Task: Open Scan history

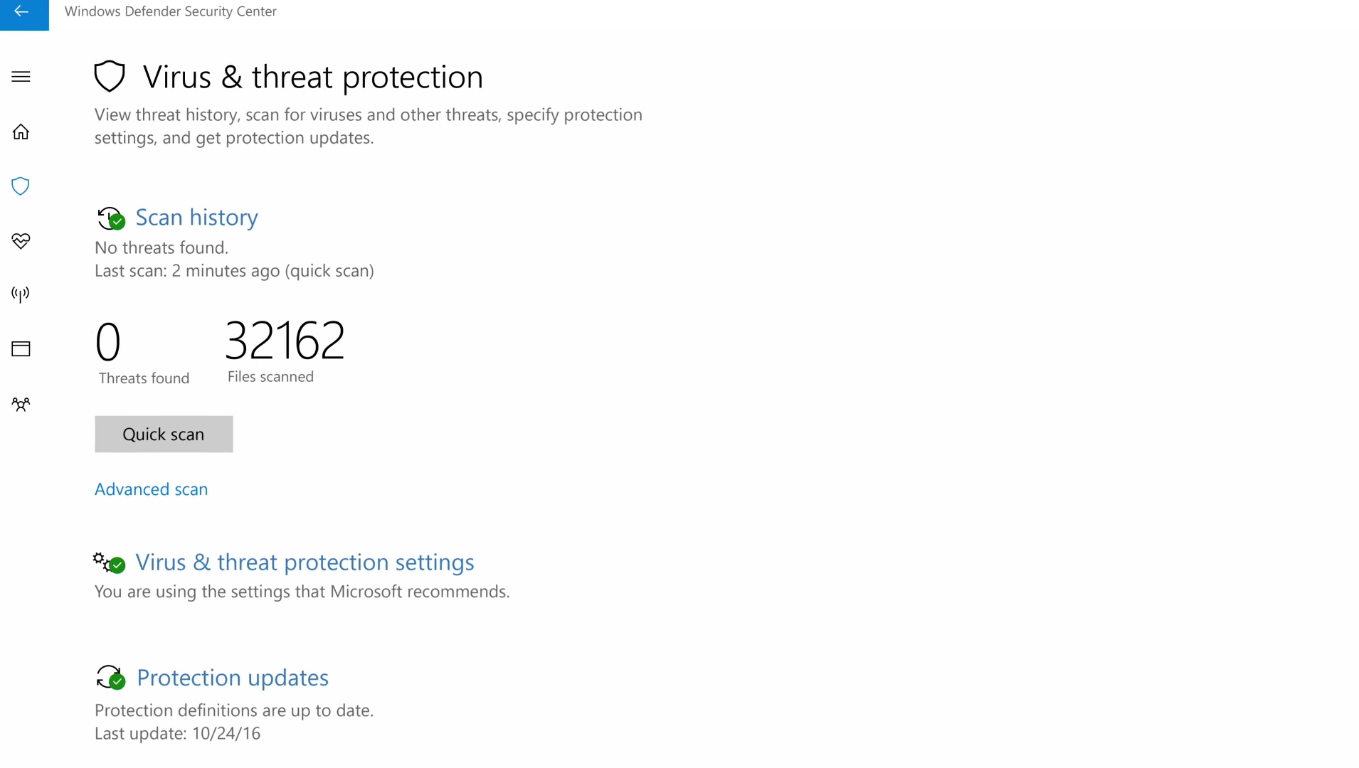Action: tap(196, 217)
